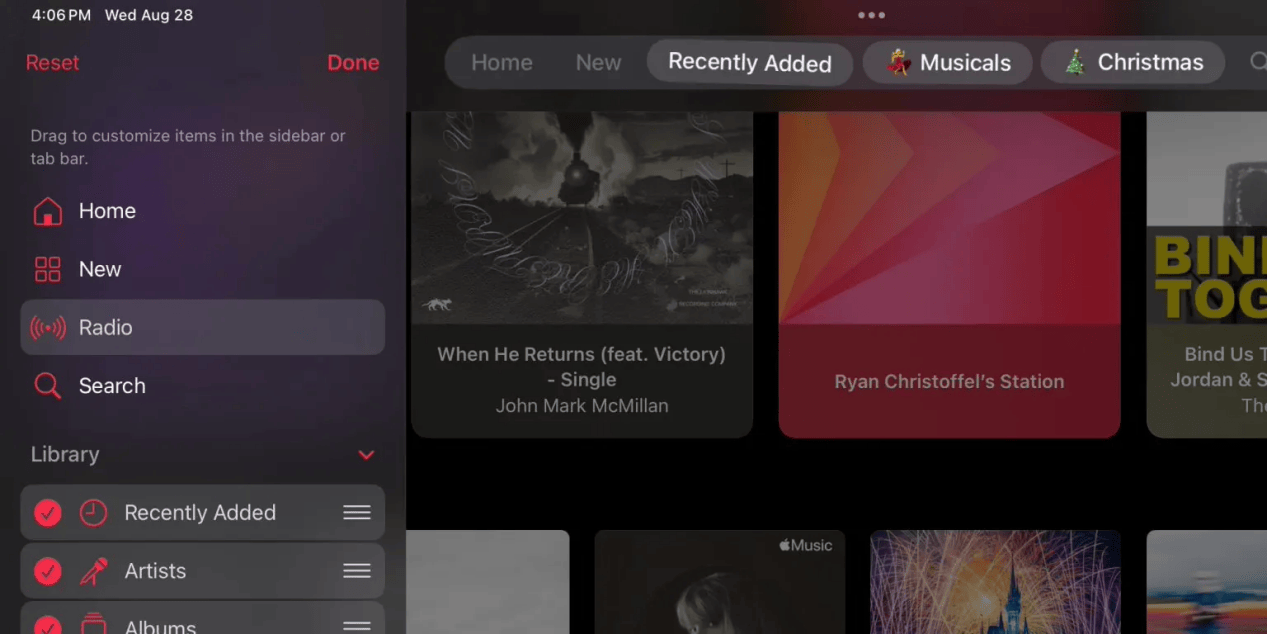This screenshot has height=634, width=1267.
Task: Click the Search magnifier icon in sidebar
Action: click(x=48, y=386)
